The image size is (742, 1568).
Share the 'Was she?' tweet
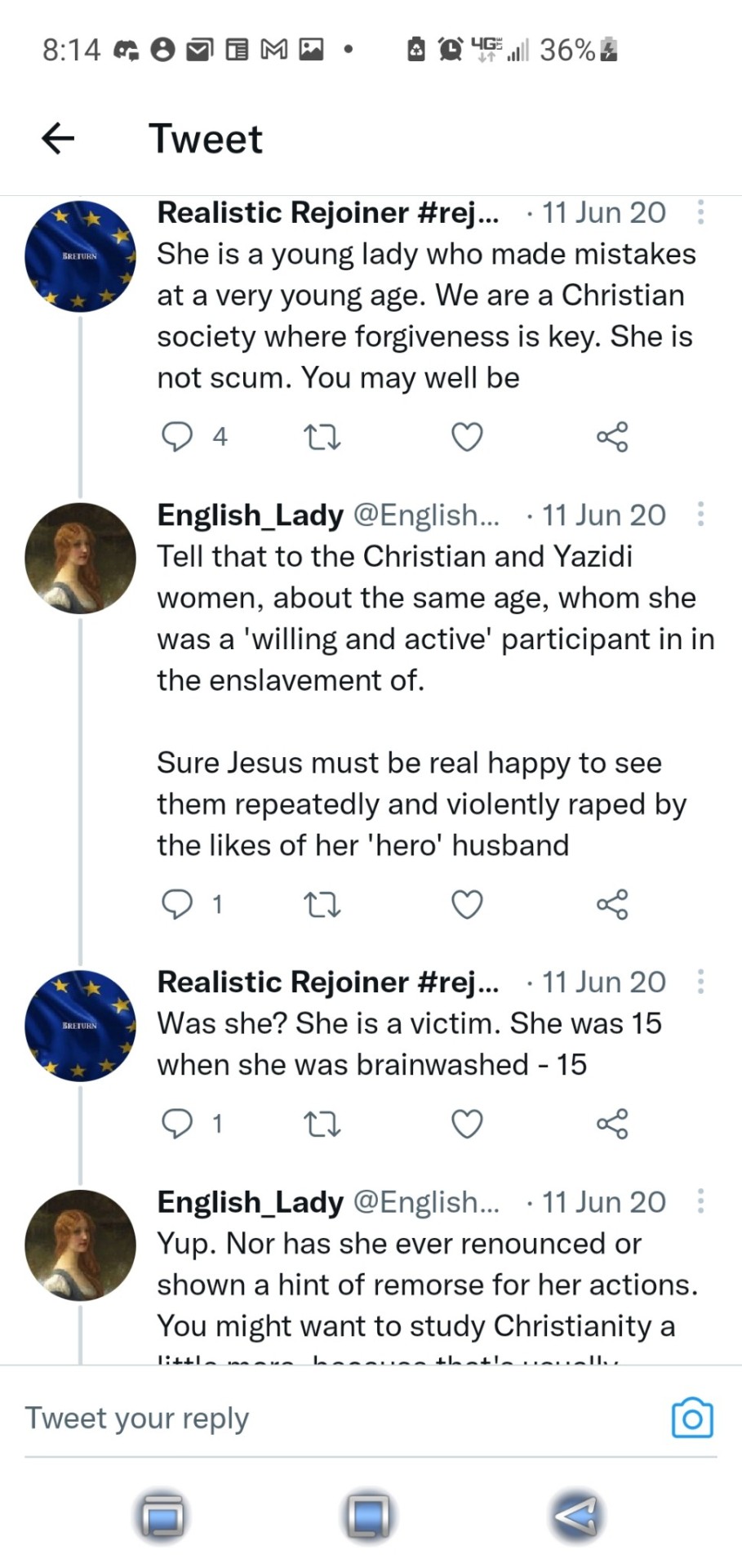(x=612, y=1124)
